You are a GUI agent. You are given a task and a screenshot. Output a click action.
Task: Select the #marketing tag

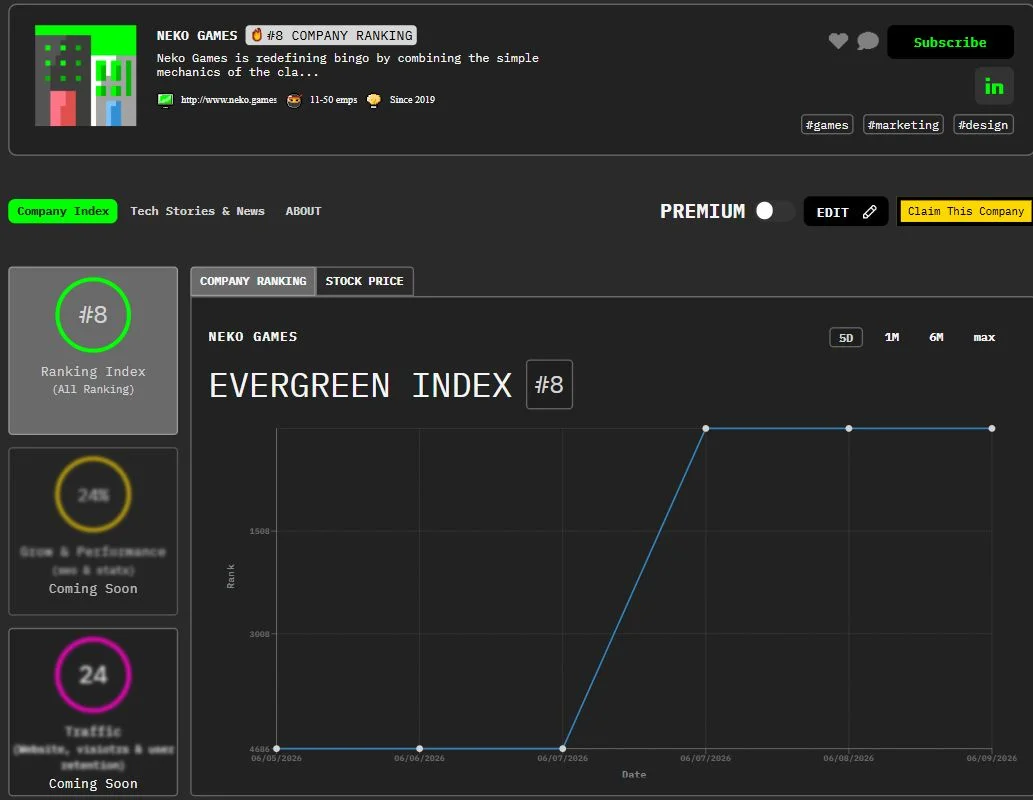pos(903,125)
